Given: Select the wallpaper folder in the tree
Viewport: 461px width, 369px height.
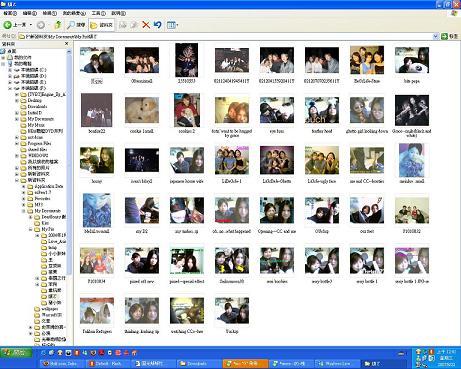Looking at the screenshot, I should pos(50,309).
